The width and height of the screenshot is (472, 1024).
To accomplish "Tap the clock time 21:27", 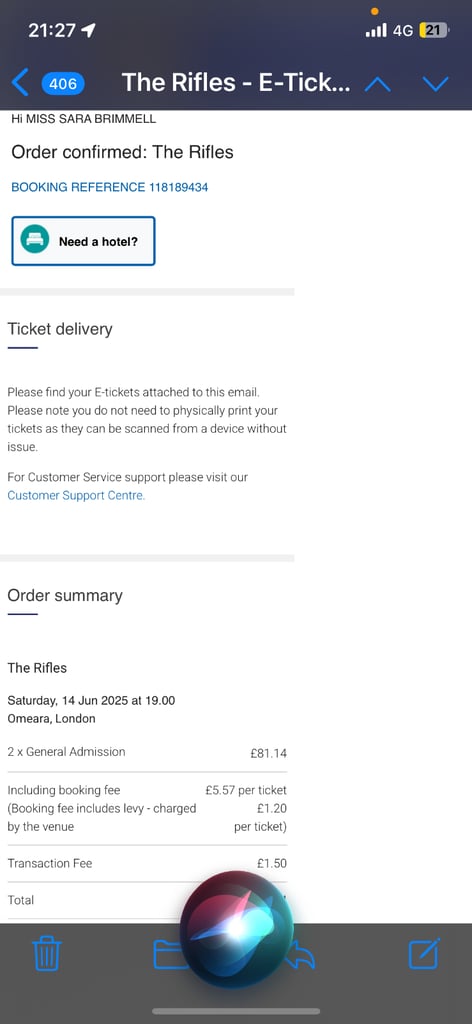I will (52, 30).
